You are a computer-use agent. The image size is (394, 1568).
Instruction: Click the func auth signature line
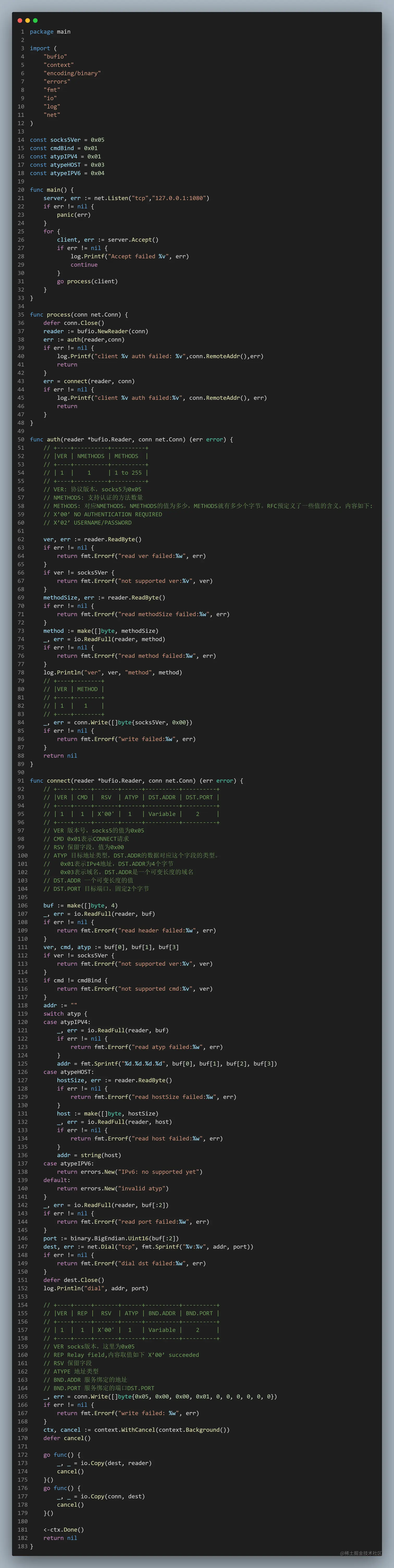point(132,440)
